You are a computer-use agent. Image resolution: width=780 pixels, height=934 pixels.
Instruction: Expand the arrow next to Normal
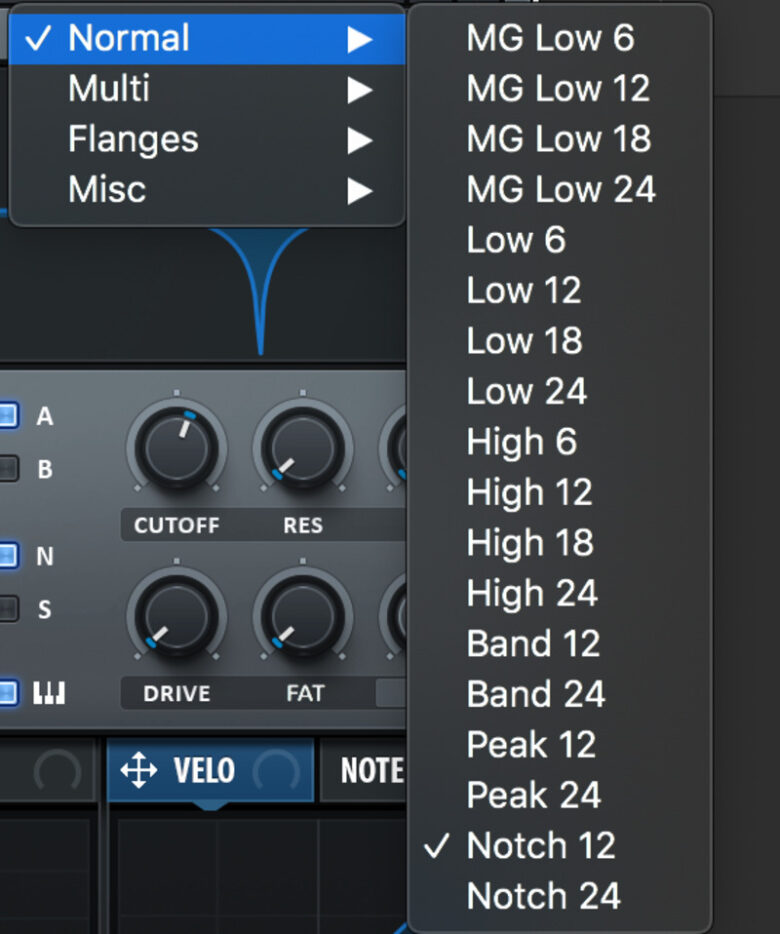360,40
